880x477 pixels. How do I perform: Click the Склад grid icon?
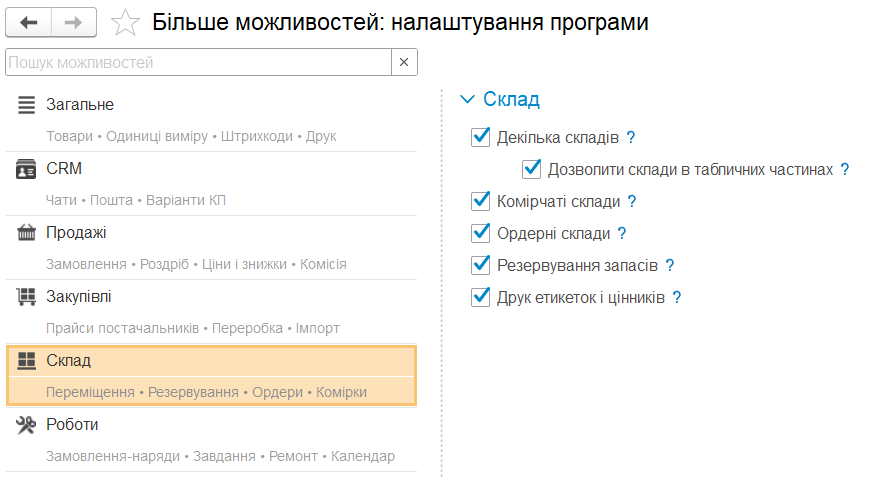pyautogui.click(x=26, y=361)
